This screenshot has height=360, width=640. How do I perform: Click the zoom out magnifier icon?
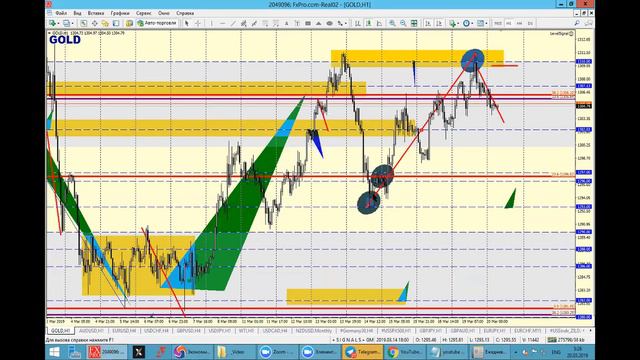(403, 23)
